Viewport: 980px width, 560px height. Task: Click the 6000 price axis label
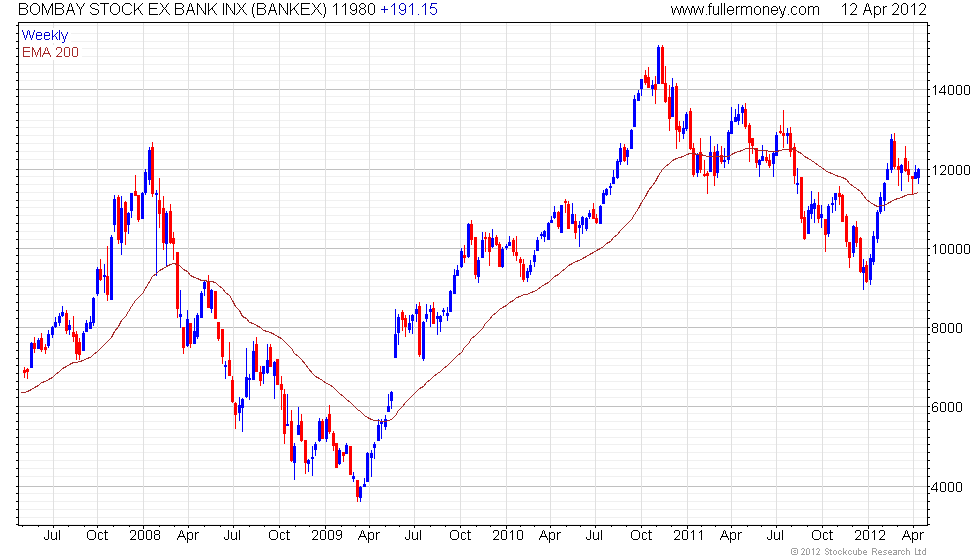(x=947, y=407)
